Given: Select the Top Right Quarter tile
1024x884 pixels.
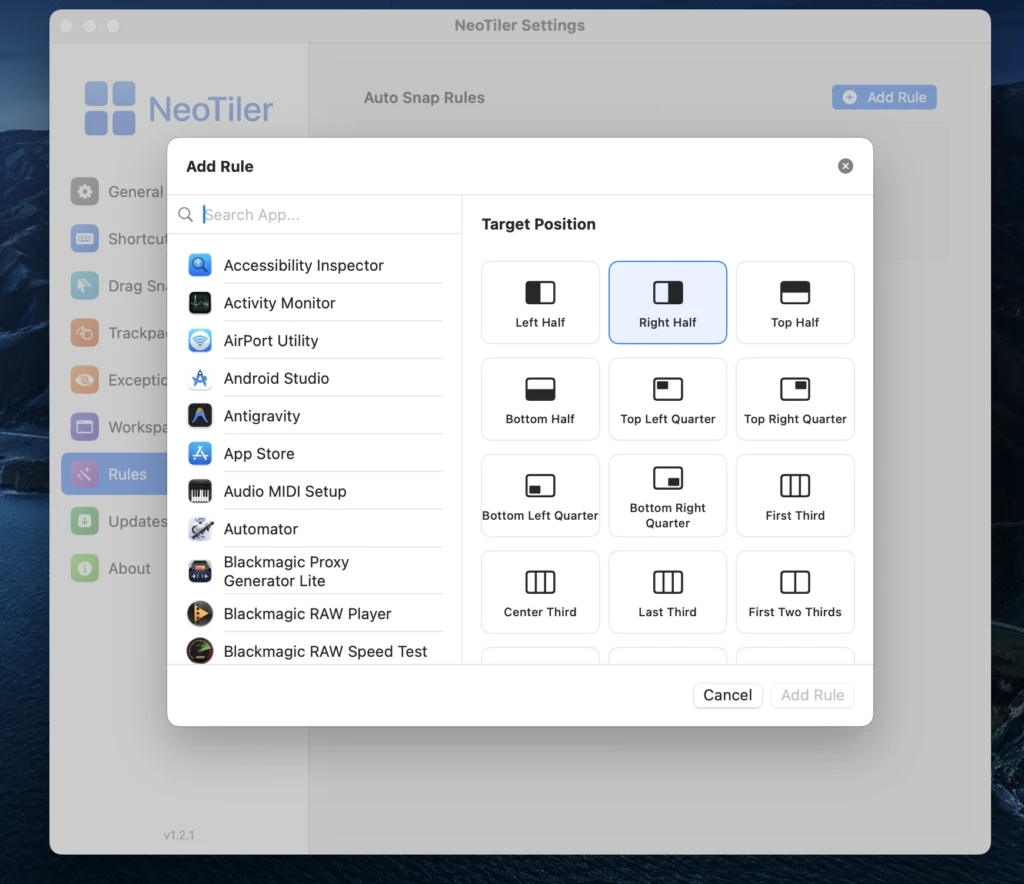Looking at the screenshot, I should point(795,399).
